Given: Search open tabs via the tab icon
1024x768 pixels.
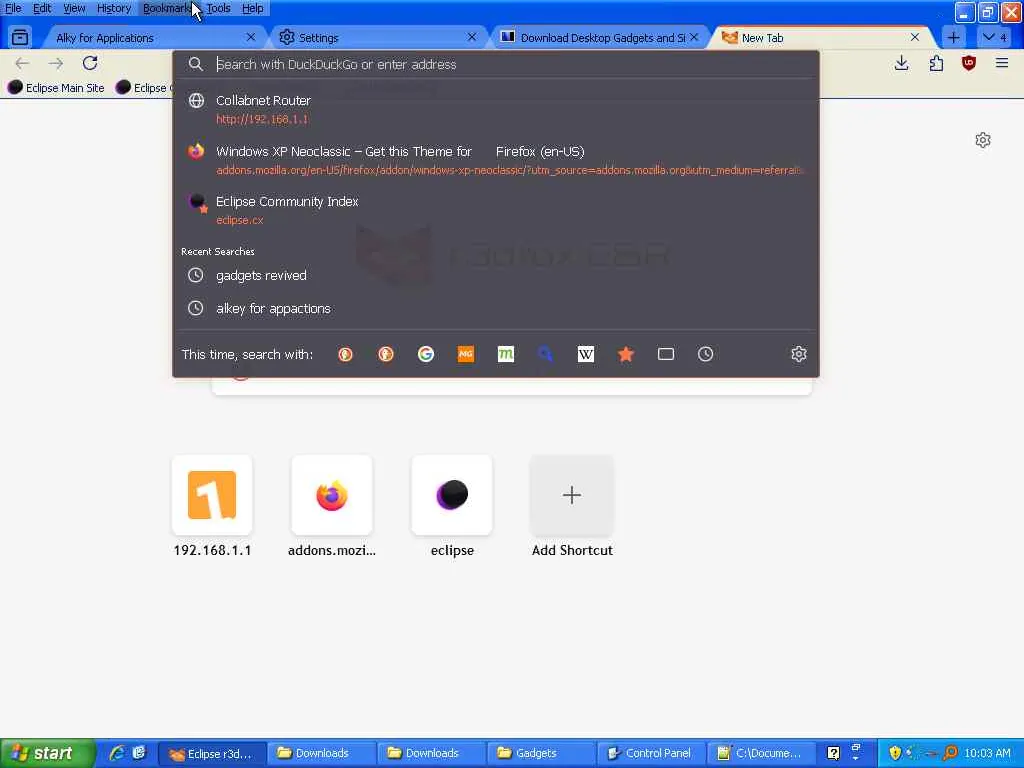Looking at the screenshot, I should tap(665, 354).
